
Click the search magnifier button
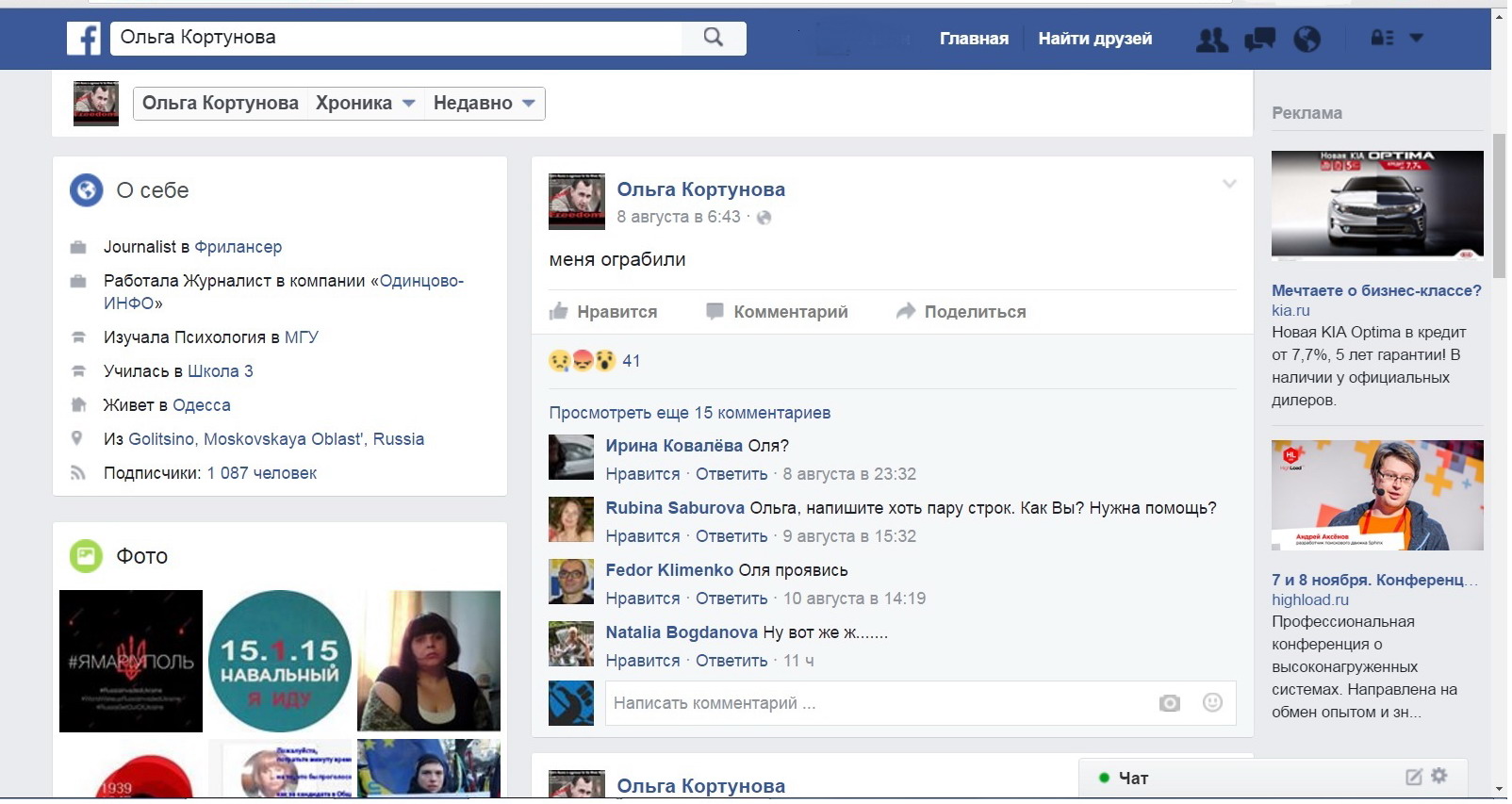coord(714,38)
